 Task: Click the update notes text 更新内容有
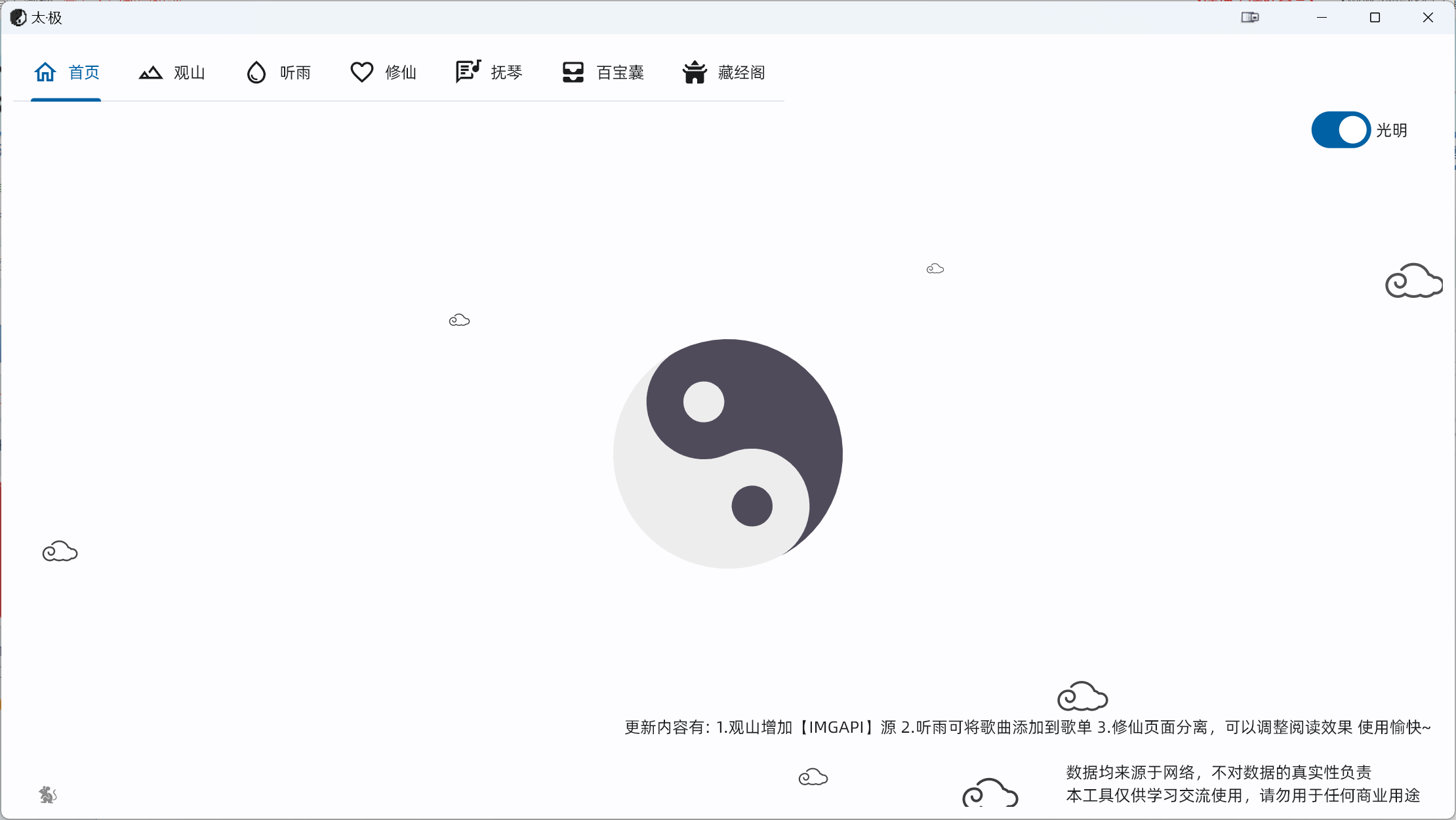tap(1028, 727)
